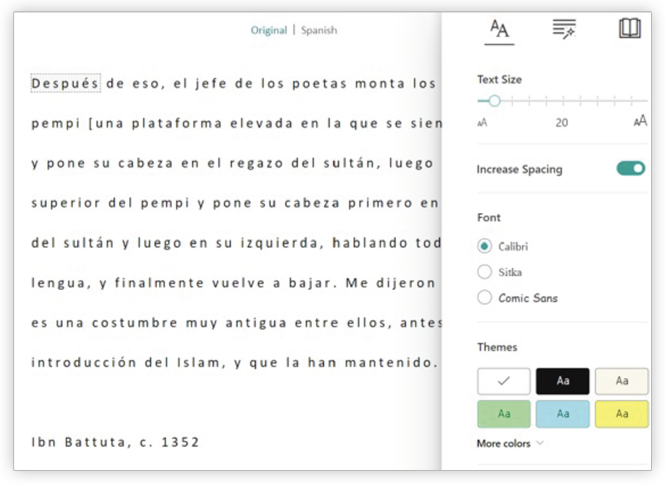Choose the black theme swatch
The image size is (666, 488).
[562, 381]
